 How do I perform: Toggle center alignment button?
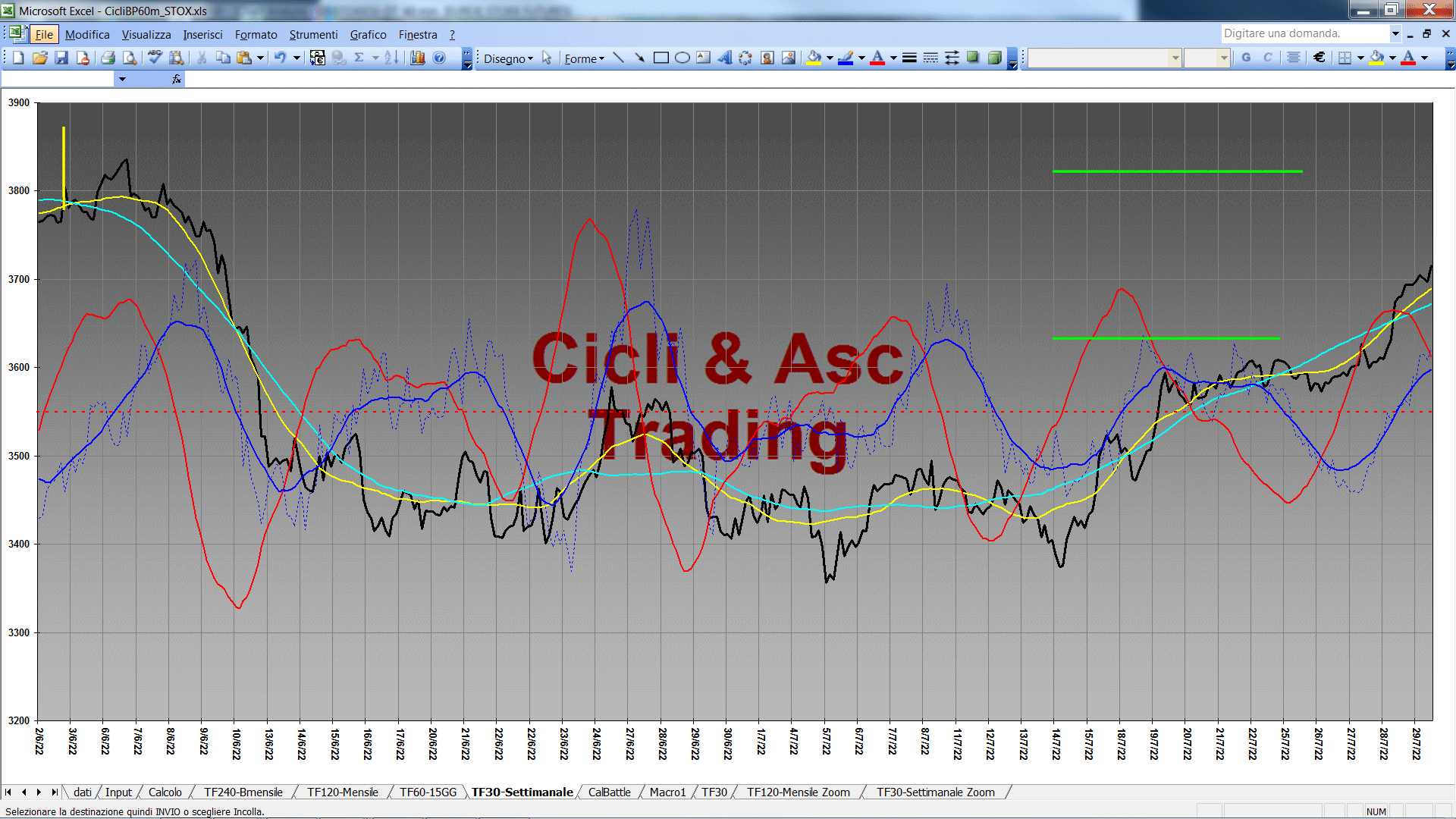click(1294, 58)
